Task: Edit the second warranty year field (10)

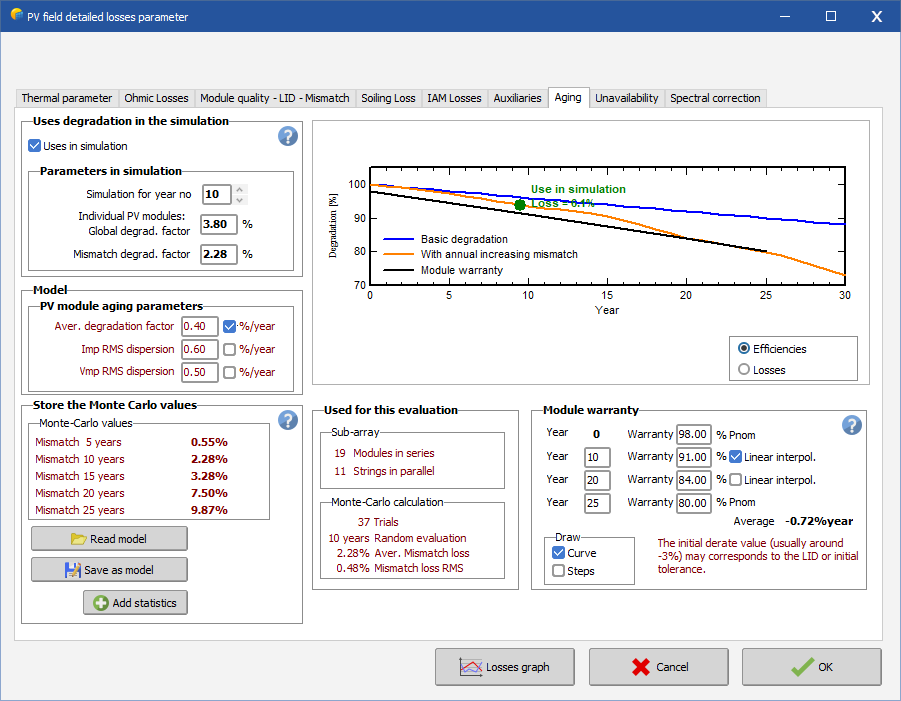Action: click(x=597, y=457)
